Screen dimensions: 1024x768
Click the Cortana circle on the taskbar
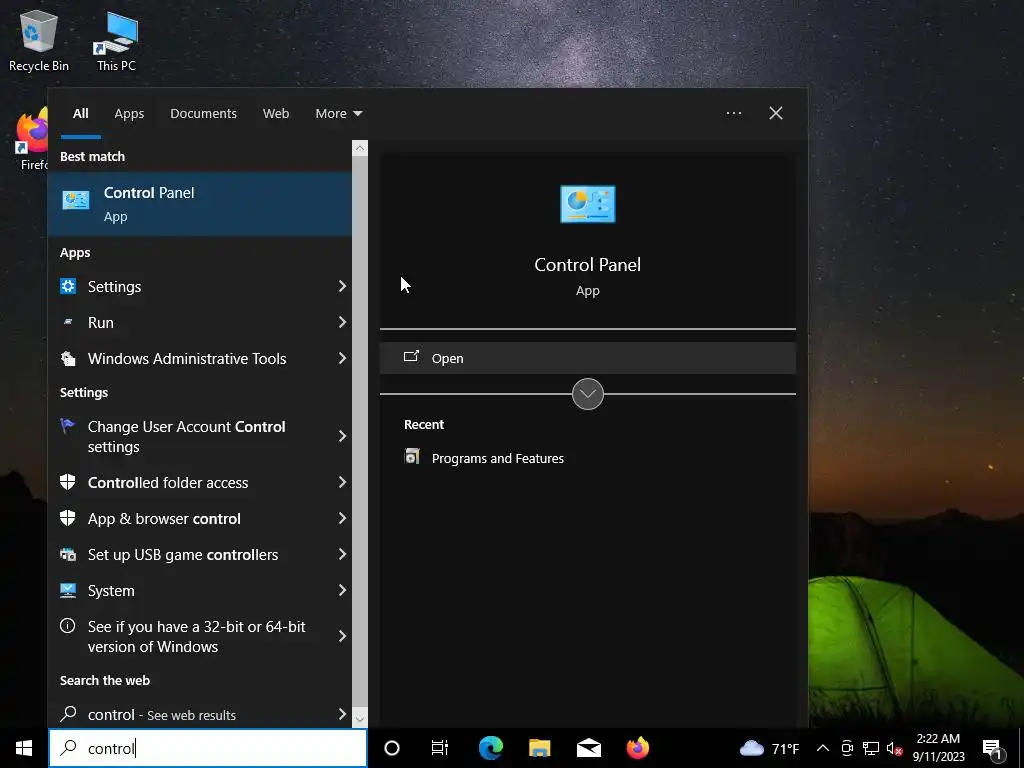pyautogui.click(x=392, y=748)
